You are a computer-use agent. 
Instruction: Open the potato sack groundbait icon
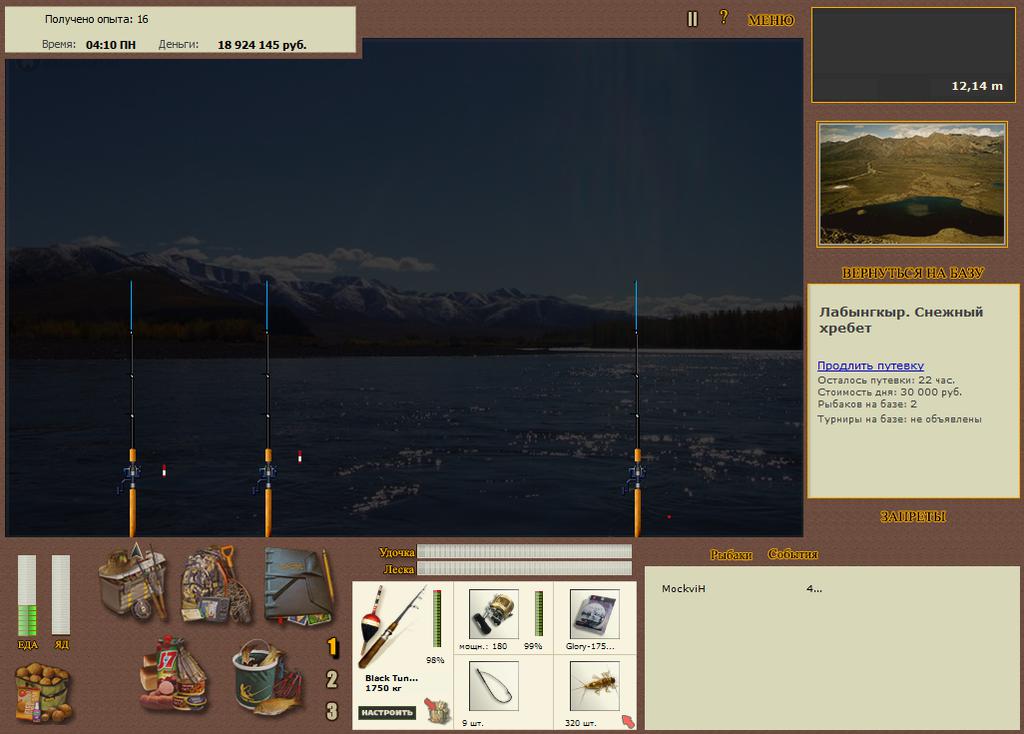43,692
